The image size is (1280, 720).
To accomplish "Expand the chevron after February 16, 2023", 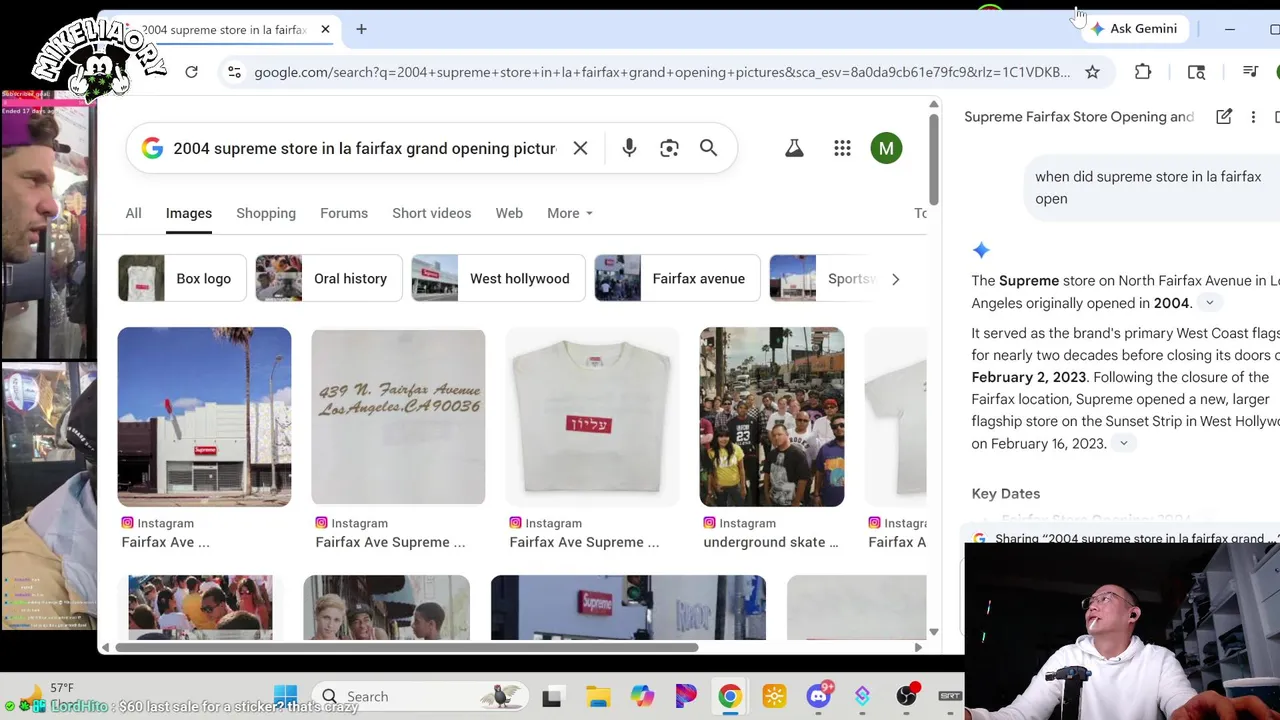I will coord(1123,444).
